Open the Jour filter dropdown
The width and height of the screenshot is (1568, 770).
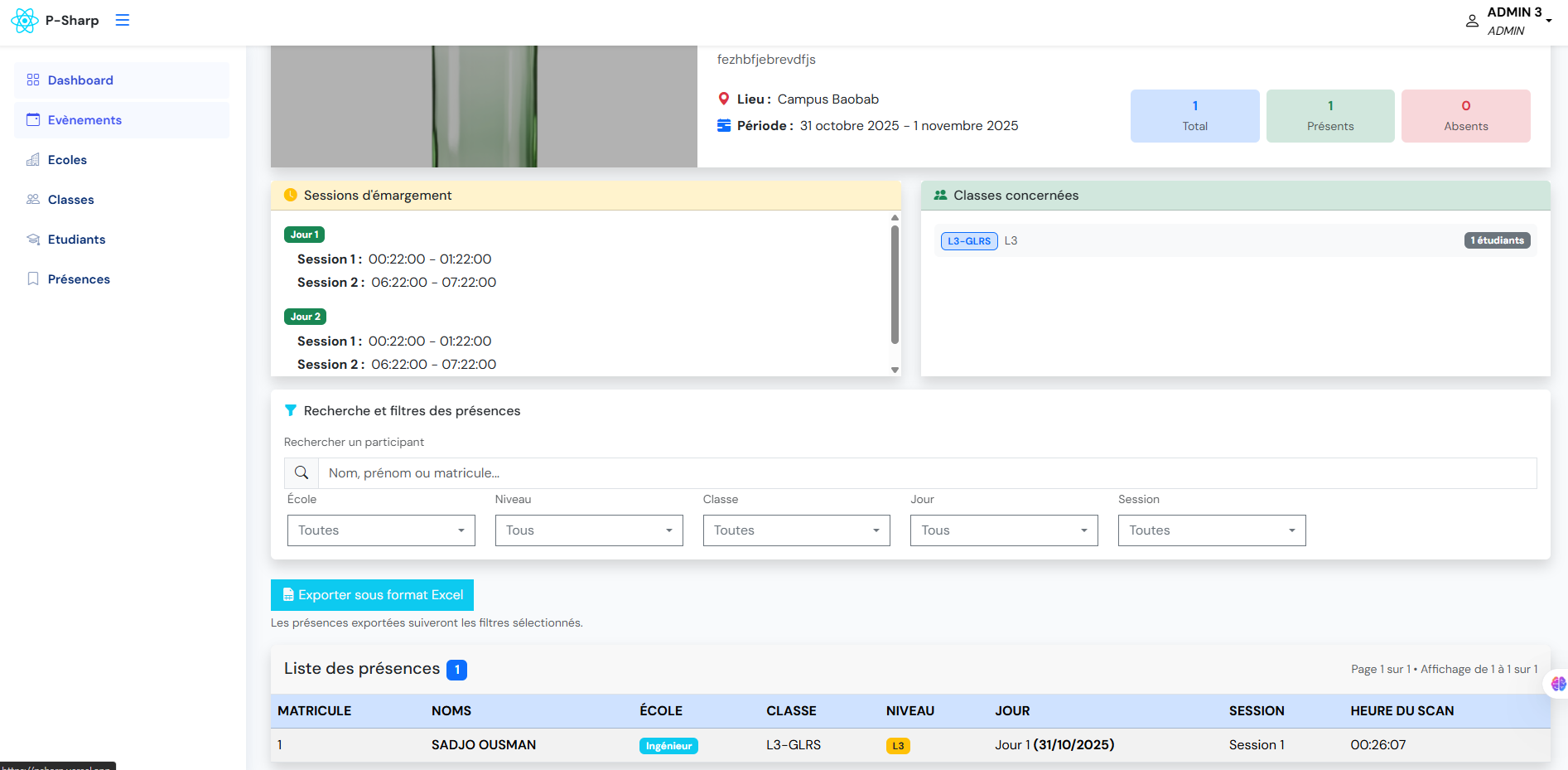coord(1004,530)
